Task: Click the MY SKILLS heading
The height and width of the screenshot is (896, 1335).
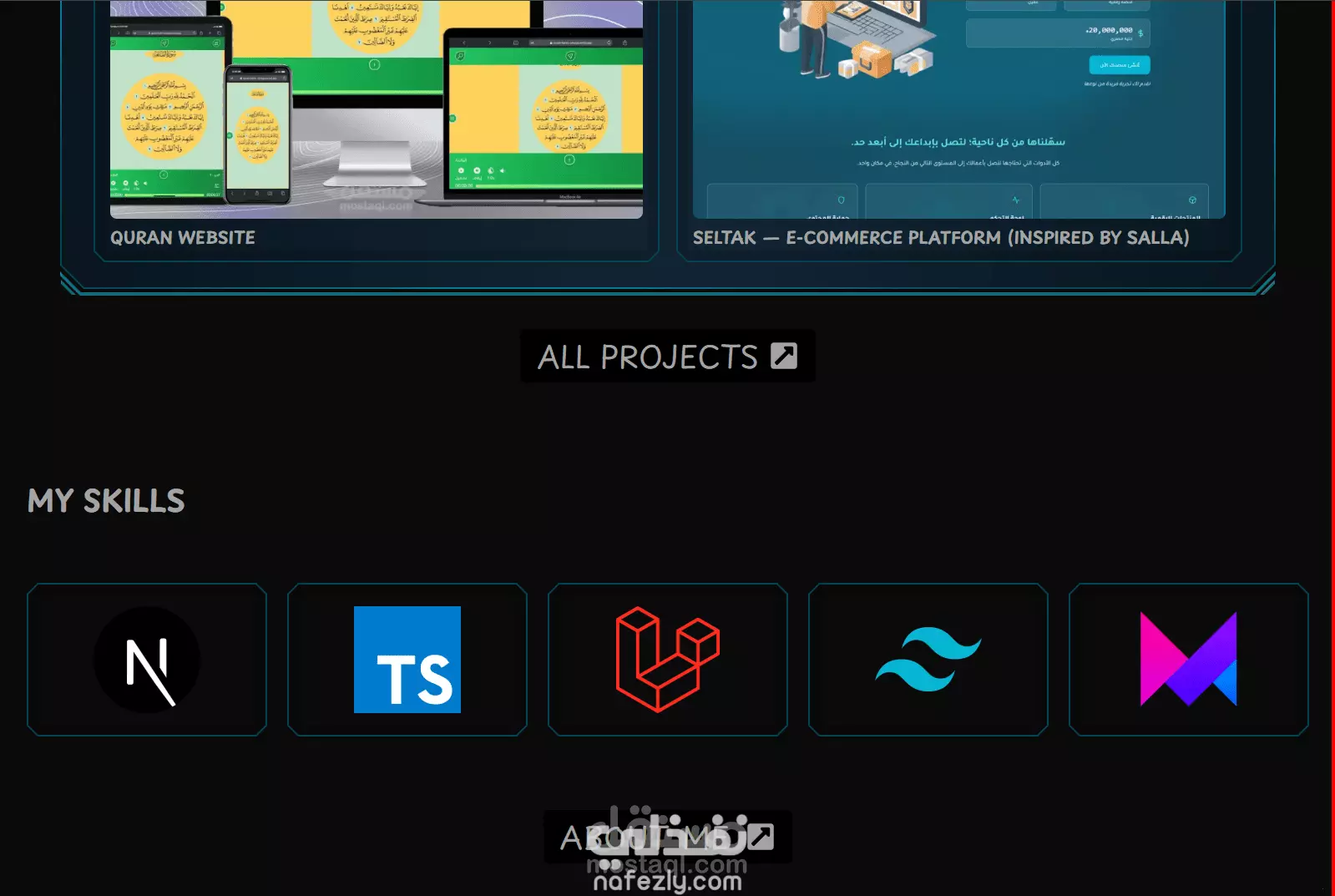Action: 106,501
